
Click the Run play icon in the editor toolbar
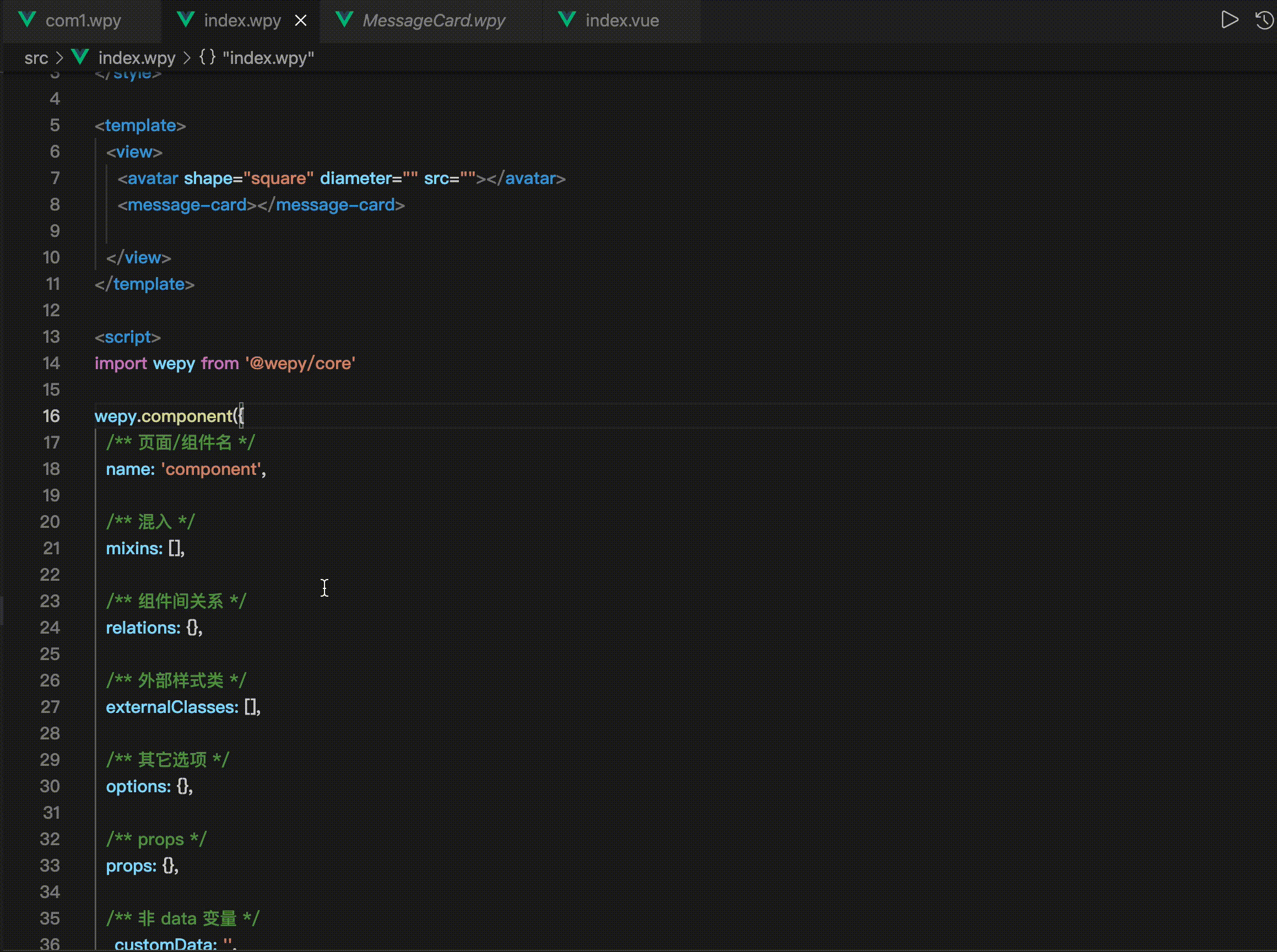[1229, 20]
